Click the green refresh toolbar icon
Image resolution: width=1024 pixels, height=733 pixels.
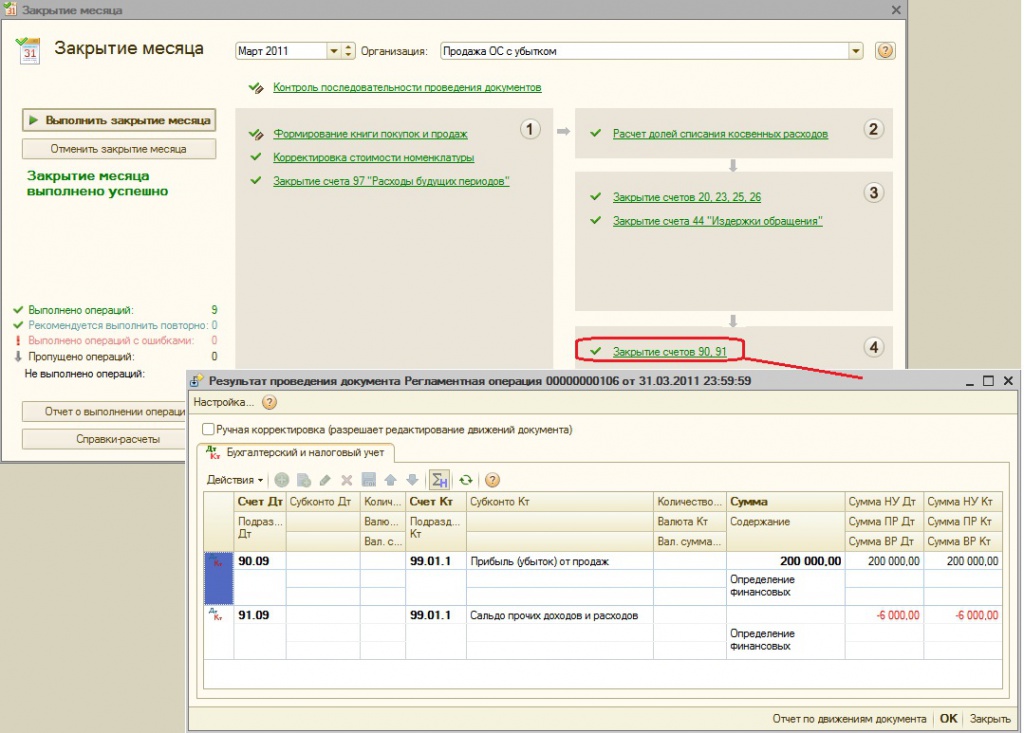click(x=466, y=480)
